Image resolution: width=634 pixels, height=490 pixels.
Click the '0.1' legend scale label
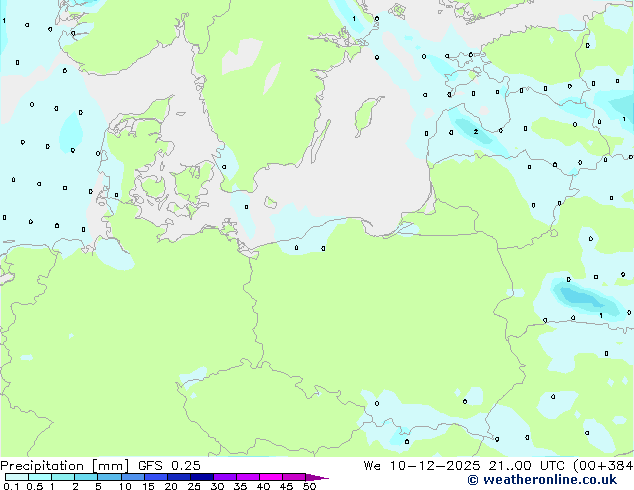[11, 486]
